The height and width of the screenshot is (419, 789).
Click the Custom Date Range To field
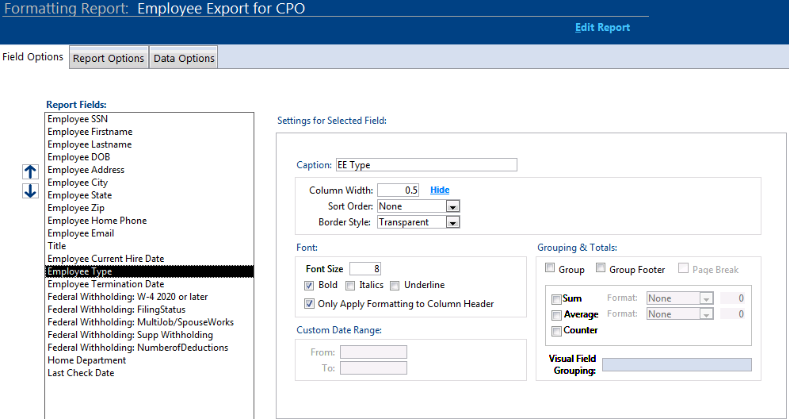pyautogui.click(x=373, y=368)
